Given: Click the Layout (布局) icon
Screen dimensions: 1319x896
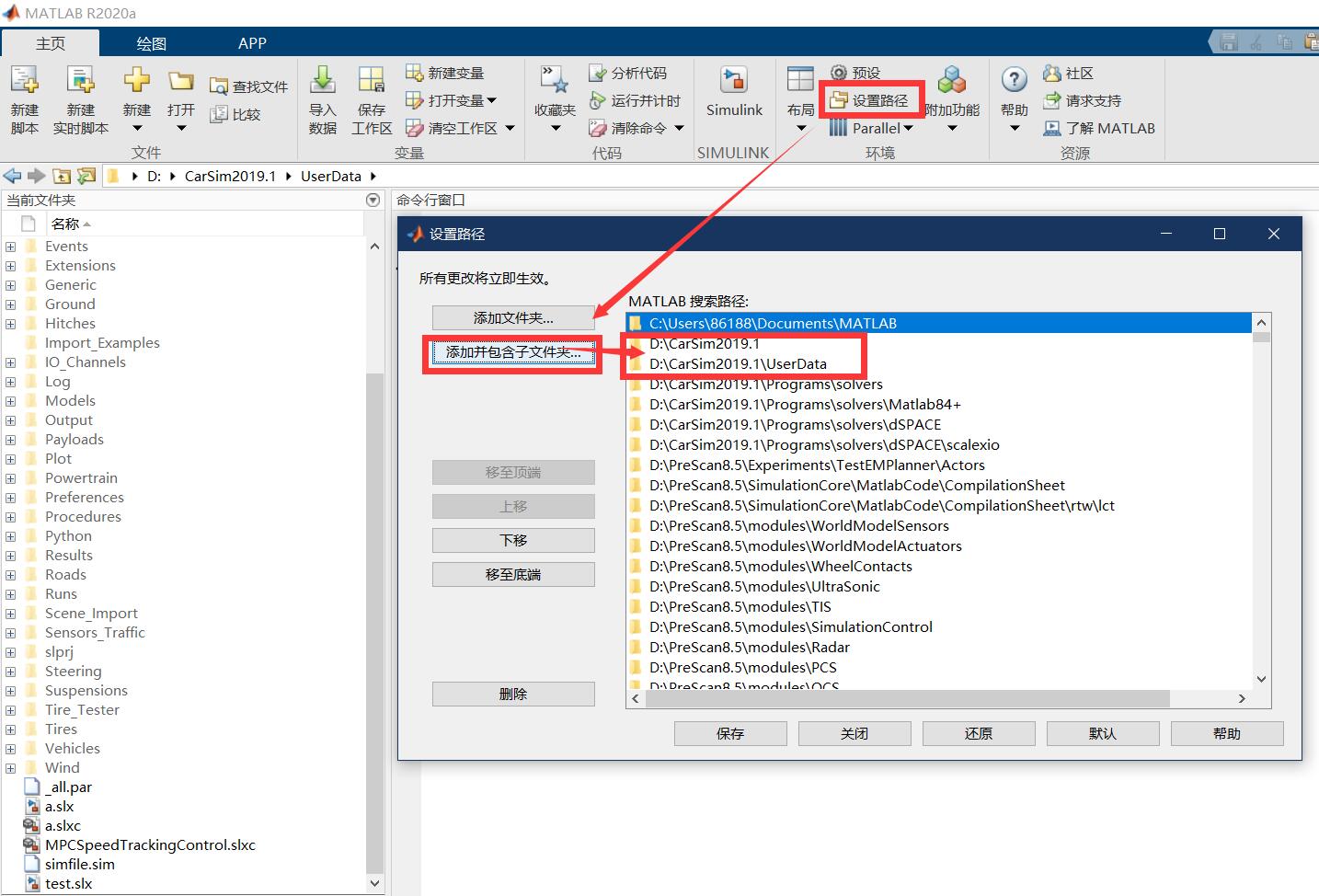Looking at the screenshot, I should (x=800, y=81).
